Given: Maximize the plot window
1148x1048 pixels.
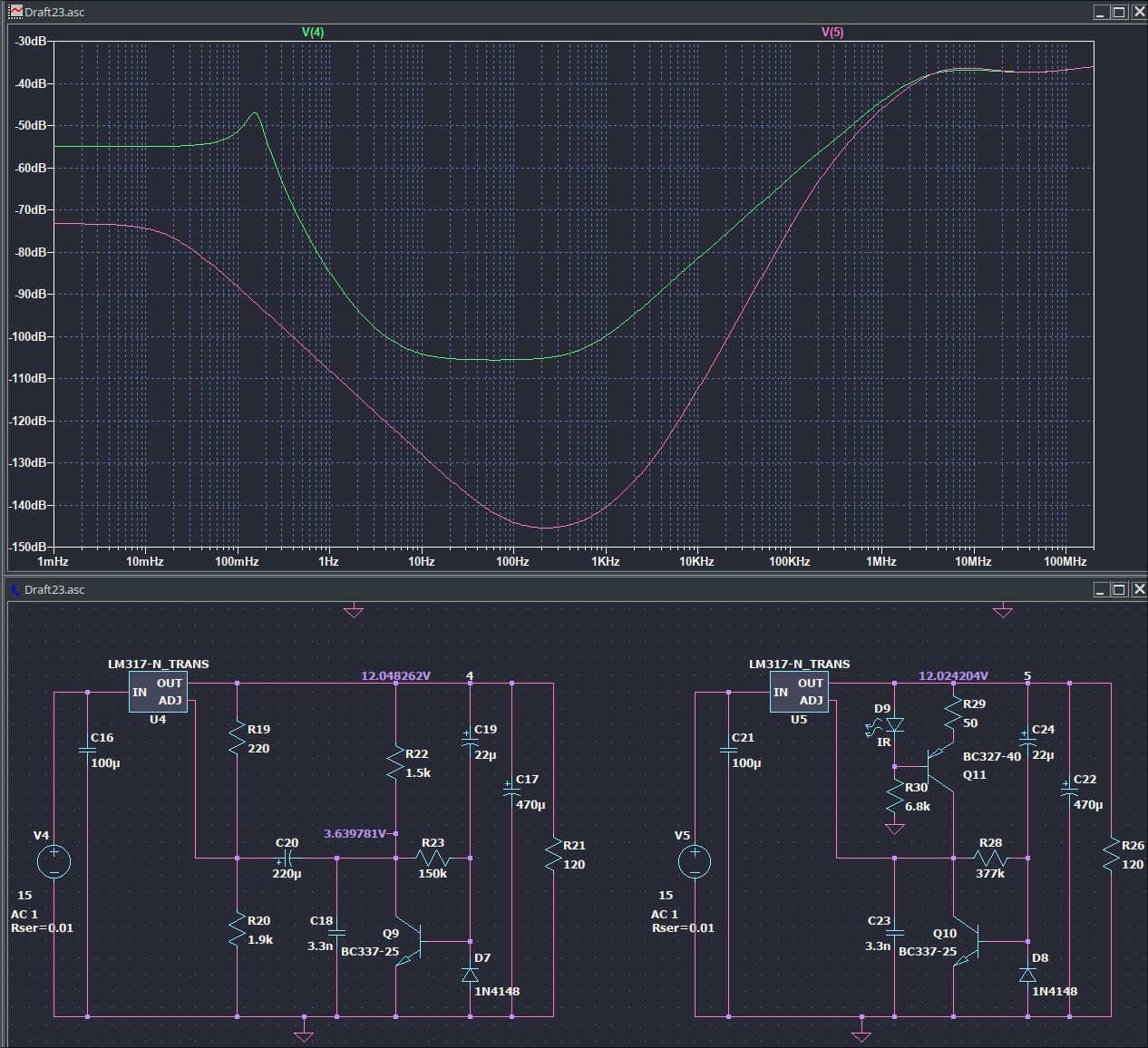Looking at the screenshot, I should pyautogui.click(x=1119, y=12).
